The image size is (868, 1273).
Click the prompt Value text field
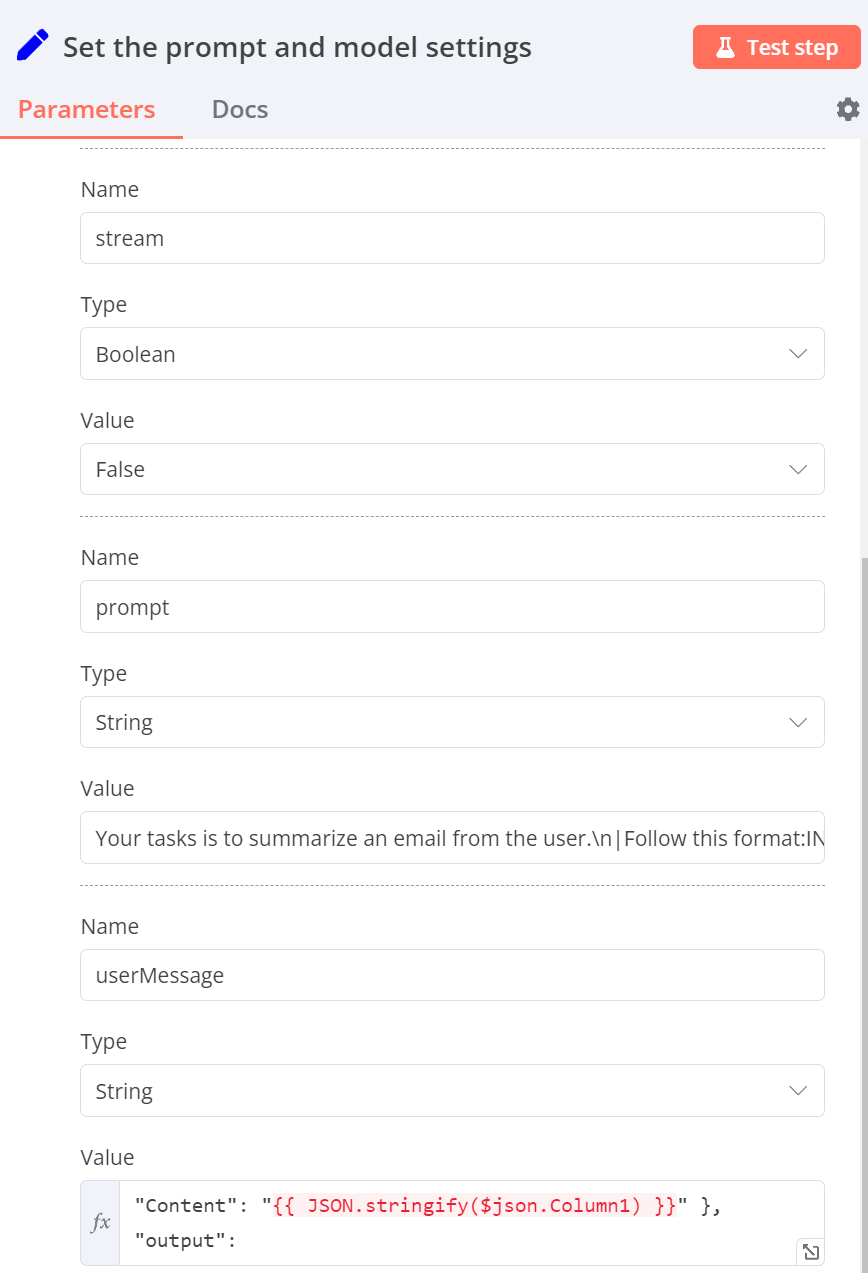tap(452, 837)
